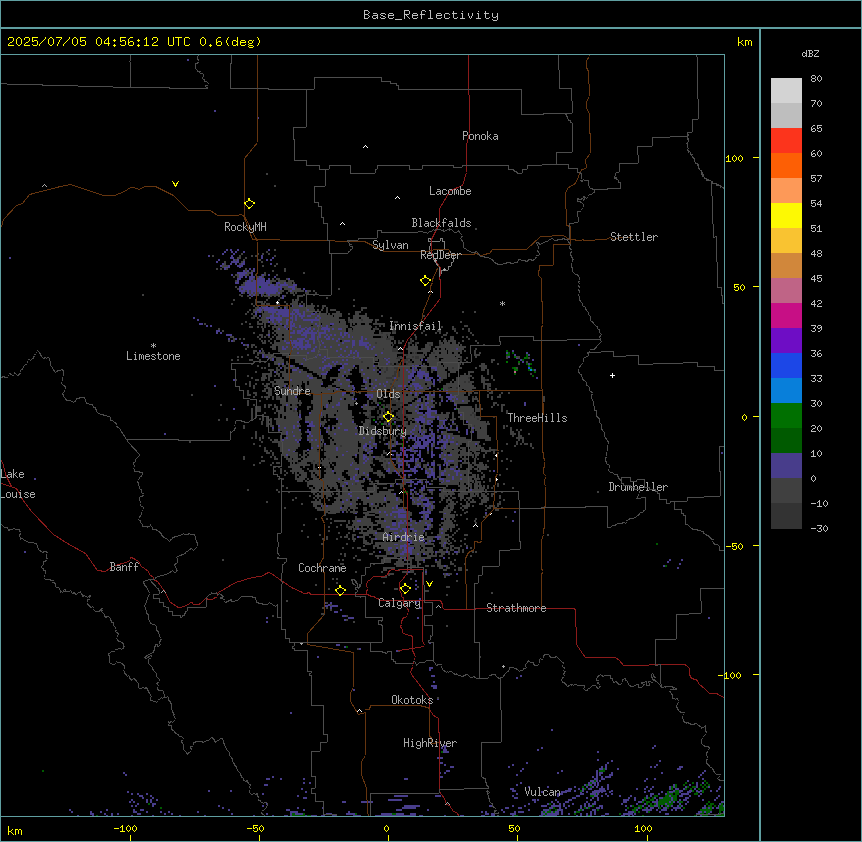Viewport: 862px width, 842px height.
Task: Click the yellow V marker northwest of RockyMH
Action: (175, 184)
